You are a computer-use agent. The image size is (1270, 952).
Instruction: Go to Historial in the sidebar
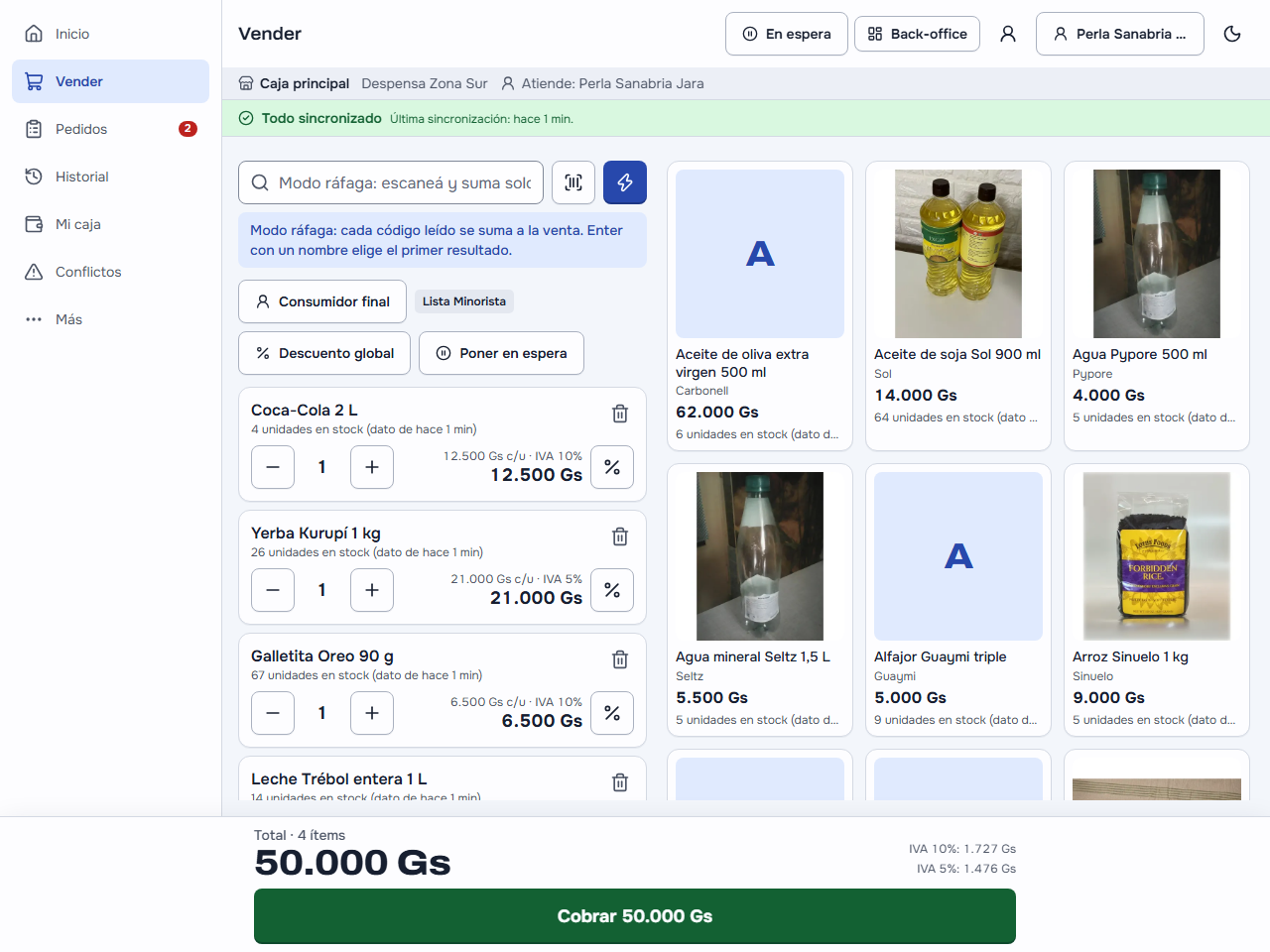click(110, 177)
